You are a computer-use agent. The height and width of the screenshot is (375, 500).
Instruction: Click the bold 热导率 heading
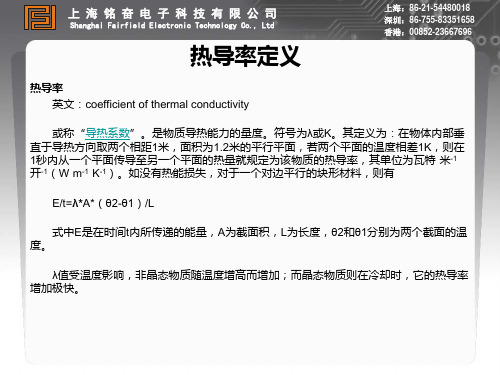(x=46, y=88)
